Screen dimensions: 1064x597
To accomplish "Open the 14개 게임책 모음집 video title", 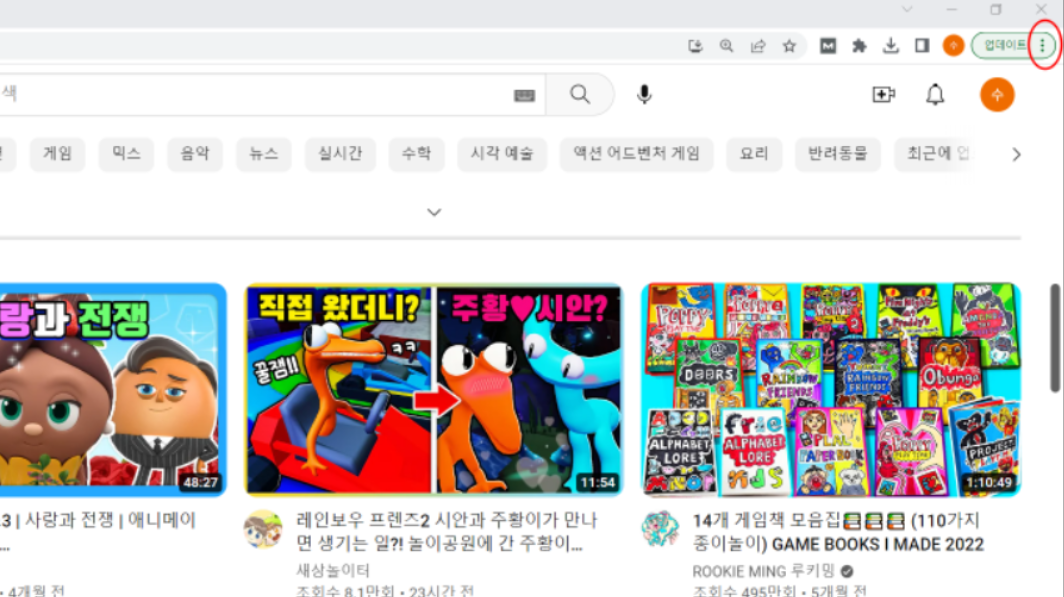I will pyautogui.click(x=839, y=533).
